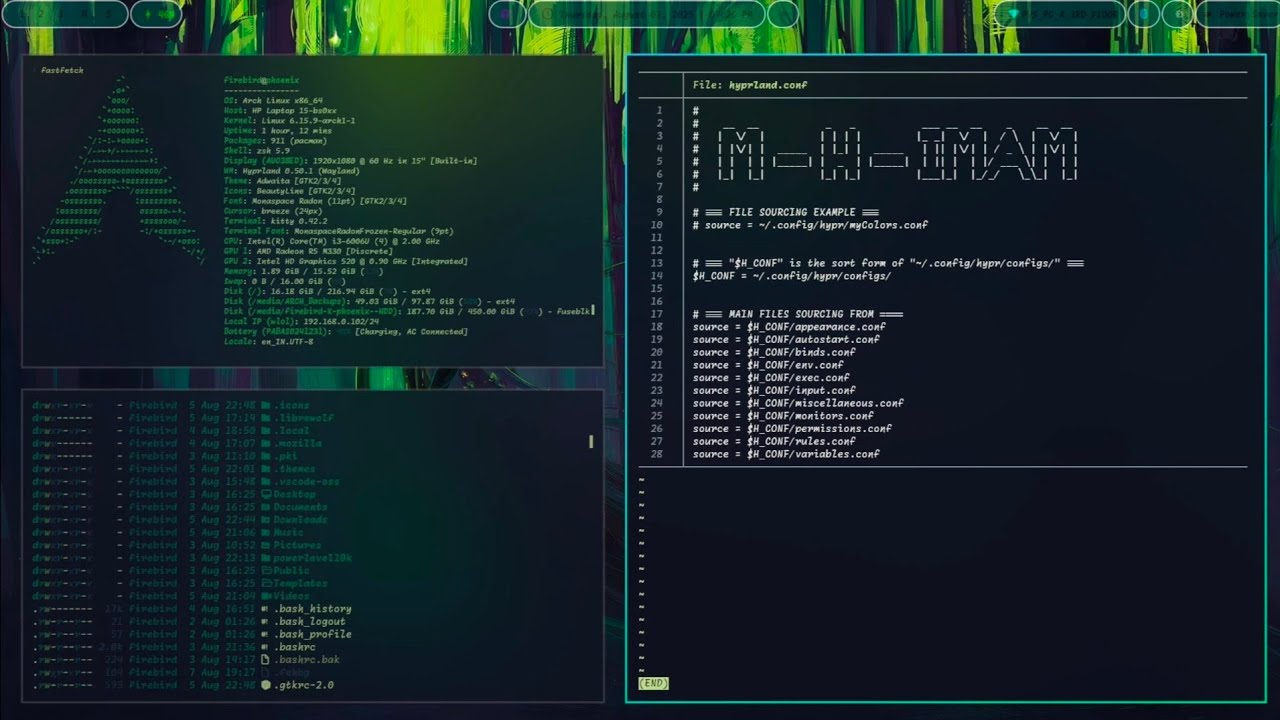
Task: Click the folder icon beside .icons
Action: [x=266, y=405]
